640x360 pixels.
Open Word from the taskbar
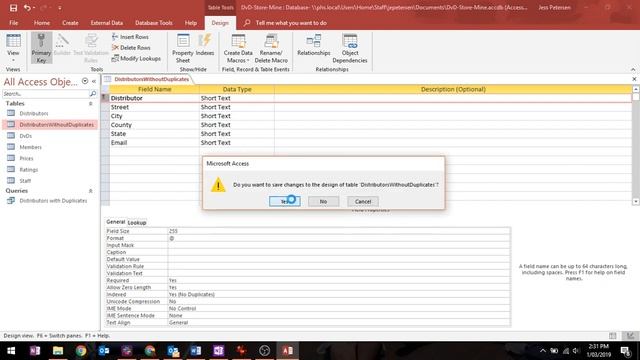pos(196,351)
